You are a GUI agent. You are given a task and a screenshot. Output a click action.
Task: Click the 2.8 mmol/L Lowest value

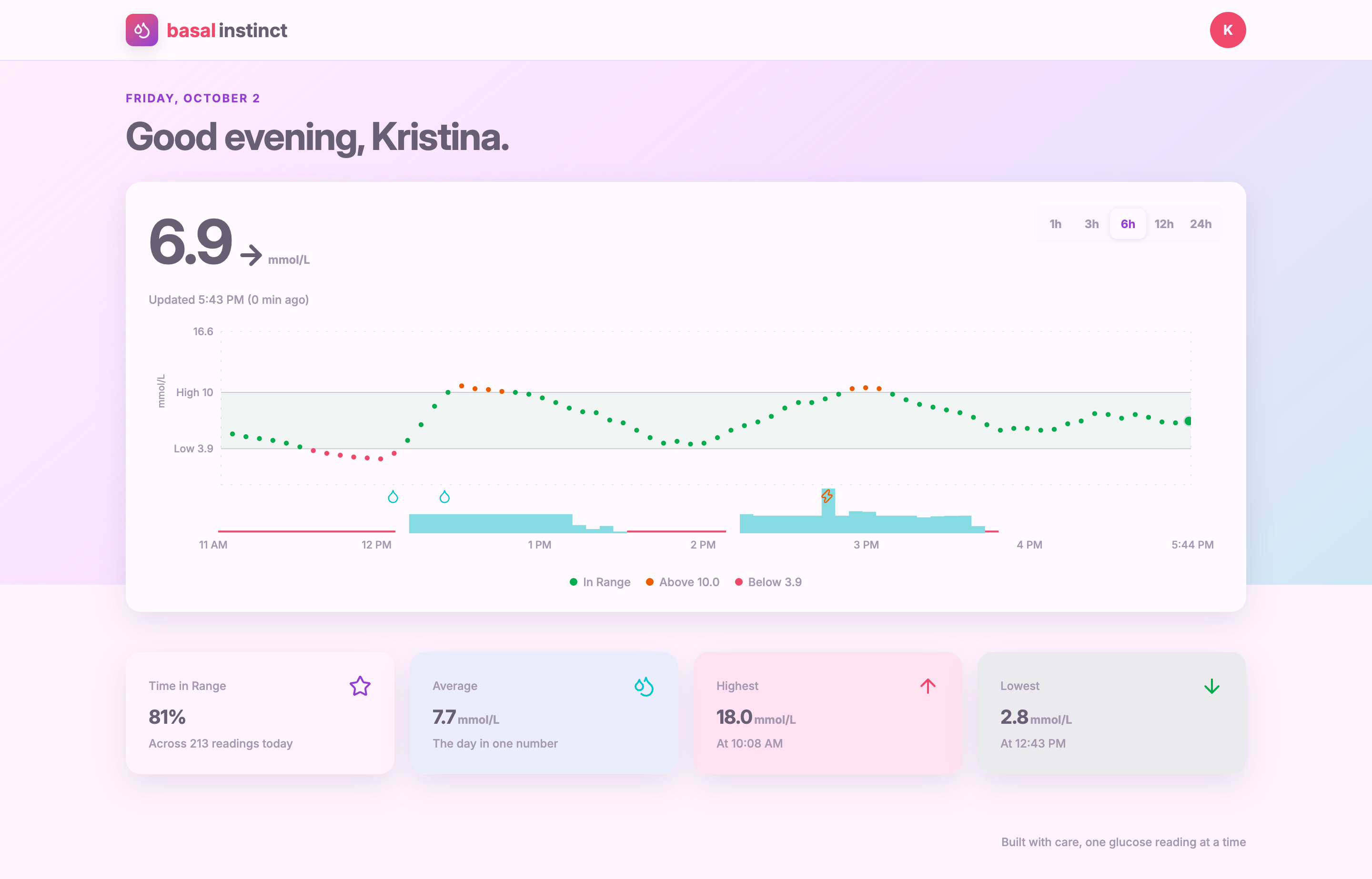(x=1036, y=718)
